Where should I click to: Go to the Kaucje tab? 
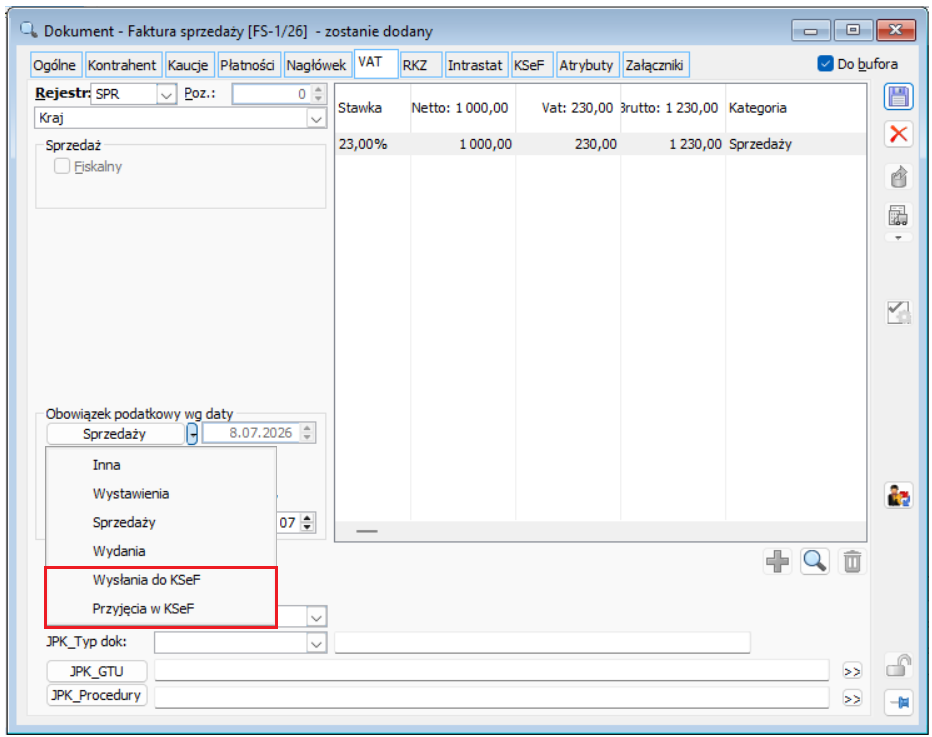pyautogui.click(x=188, y=65)
